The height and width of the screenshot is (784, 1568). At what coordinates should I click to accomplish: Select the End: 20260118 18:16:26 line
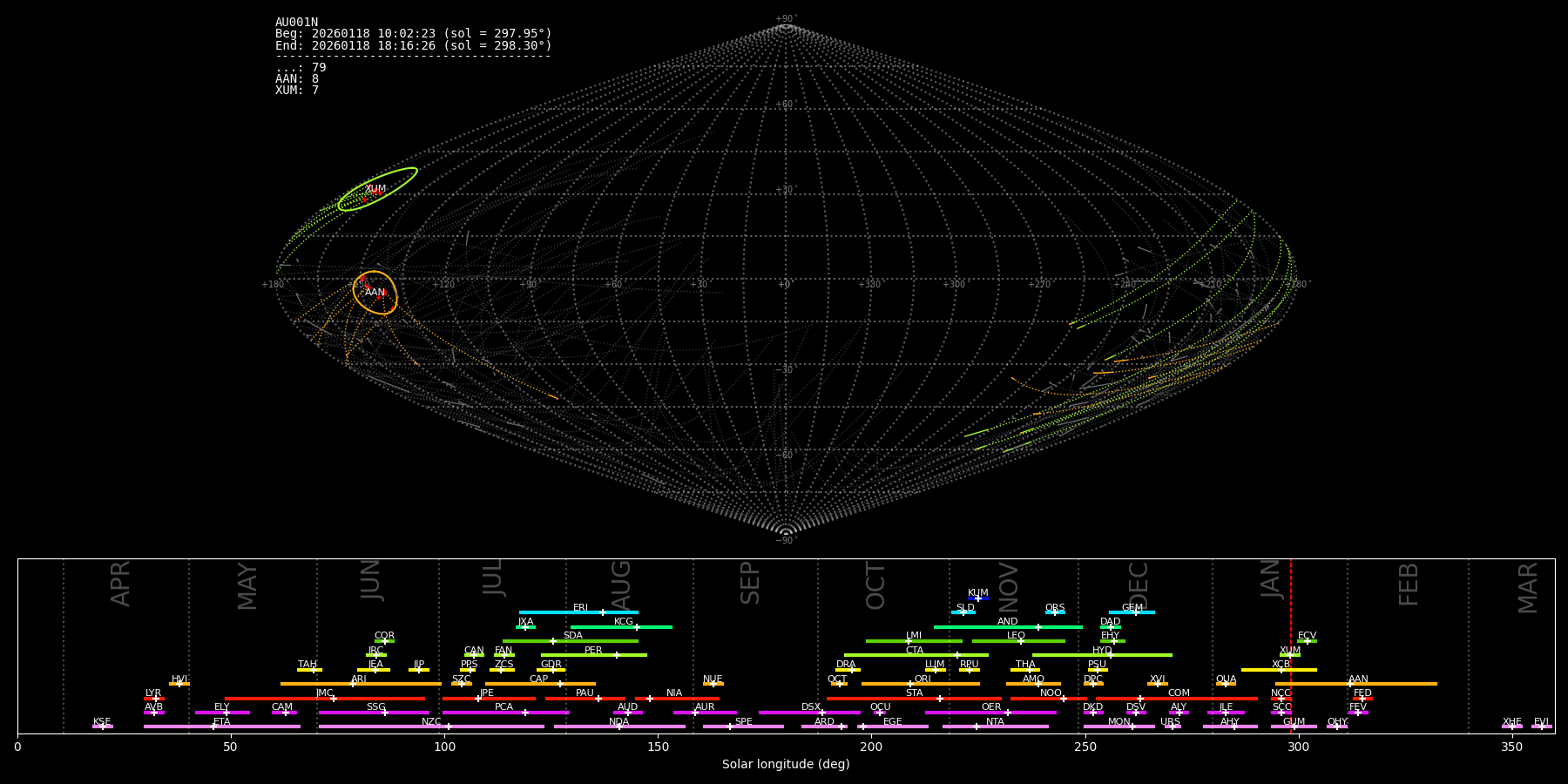(x=414, y=45)
